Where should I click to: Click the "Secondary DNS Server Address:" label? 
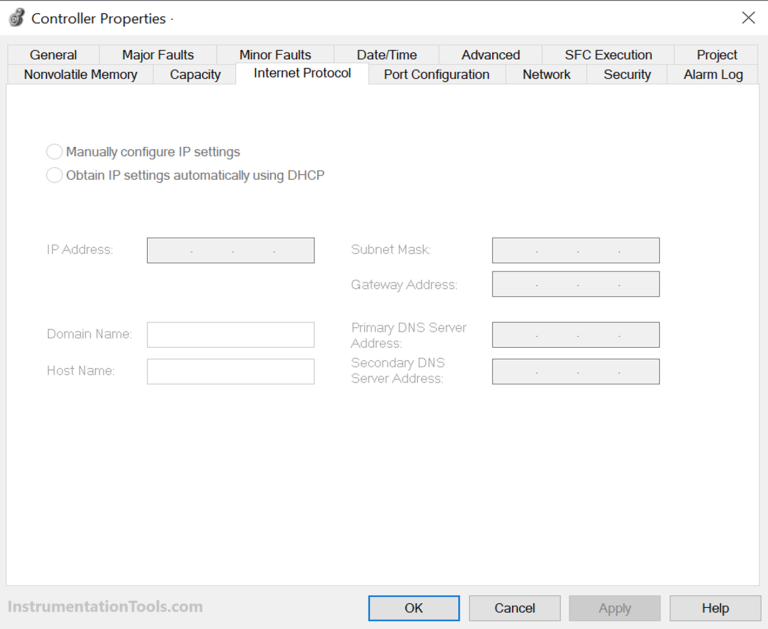398,370
